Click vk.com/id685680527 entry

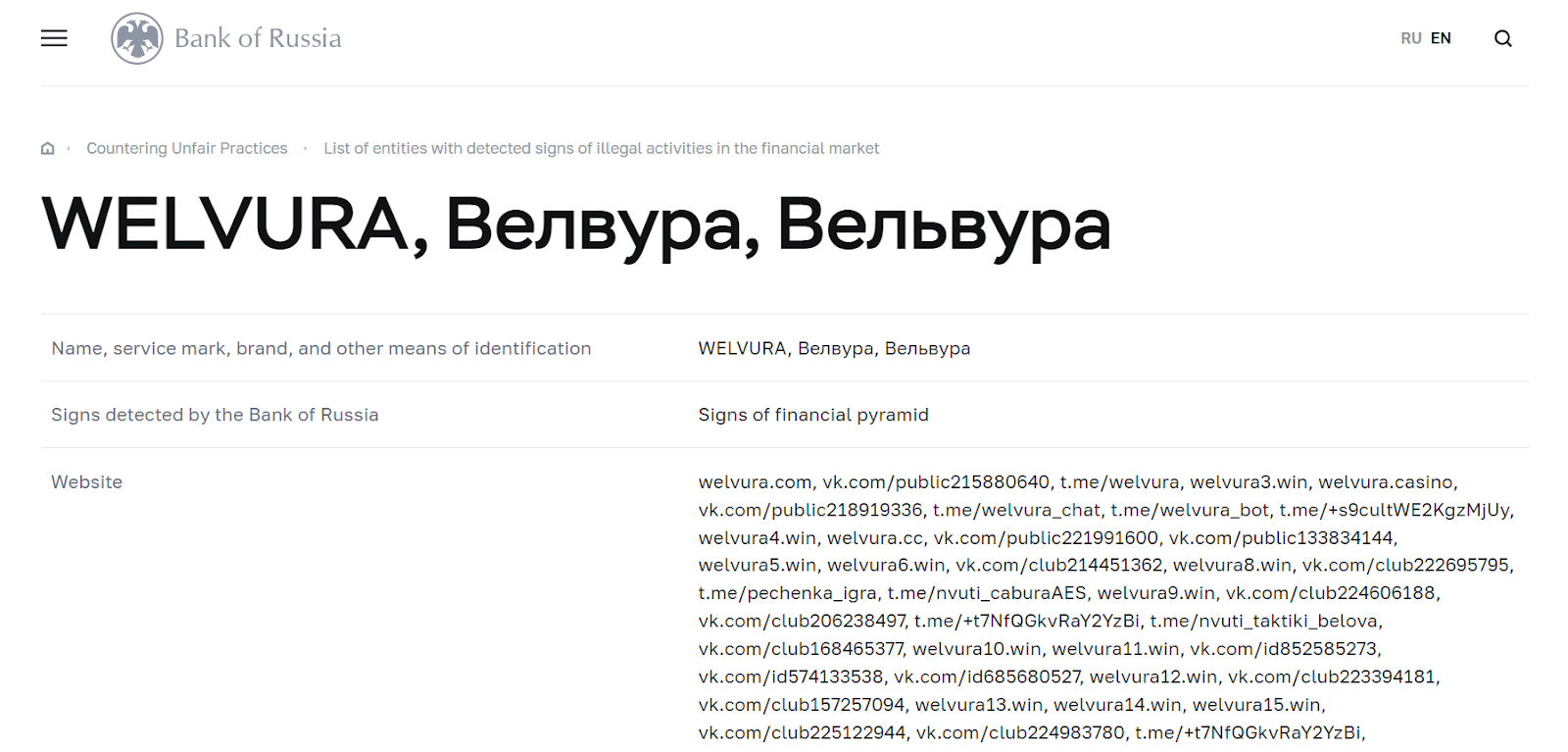[987, 677]
